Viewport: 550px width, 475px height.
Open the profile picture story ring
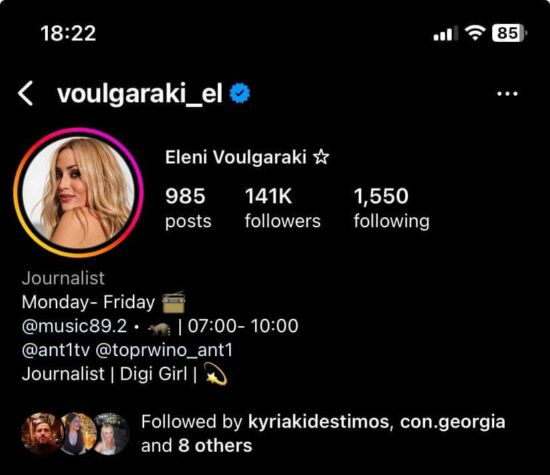(x=78, y=193)
